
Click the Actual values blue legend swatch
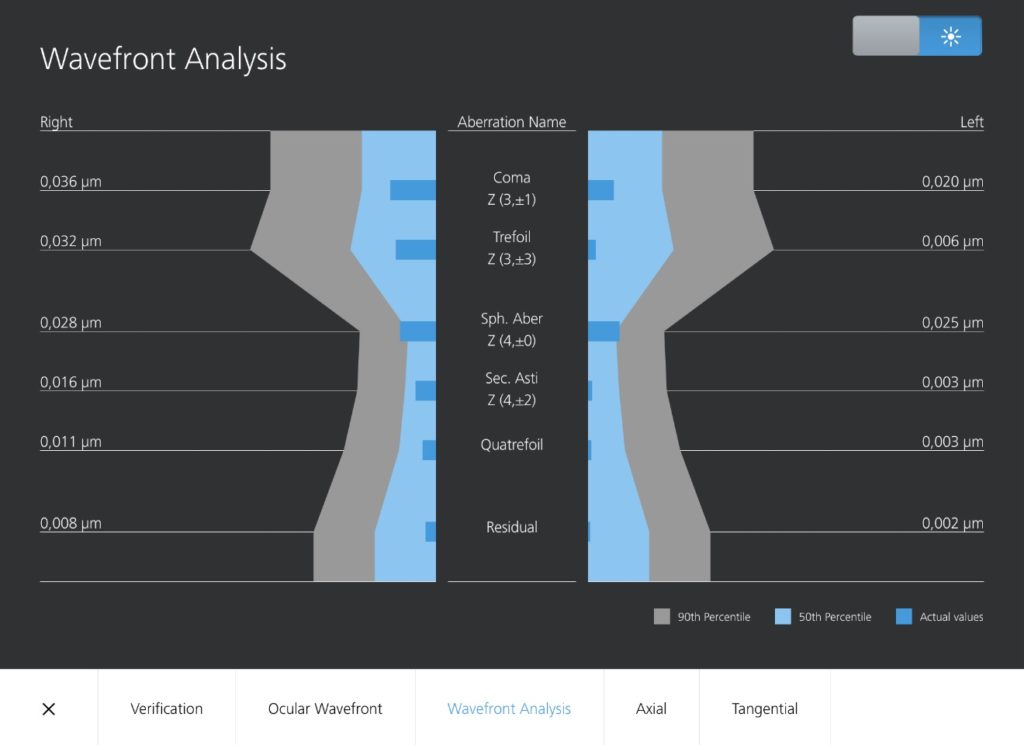(904, 617)
